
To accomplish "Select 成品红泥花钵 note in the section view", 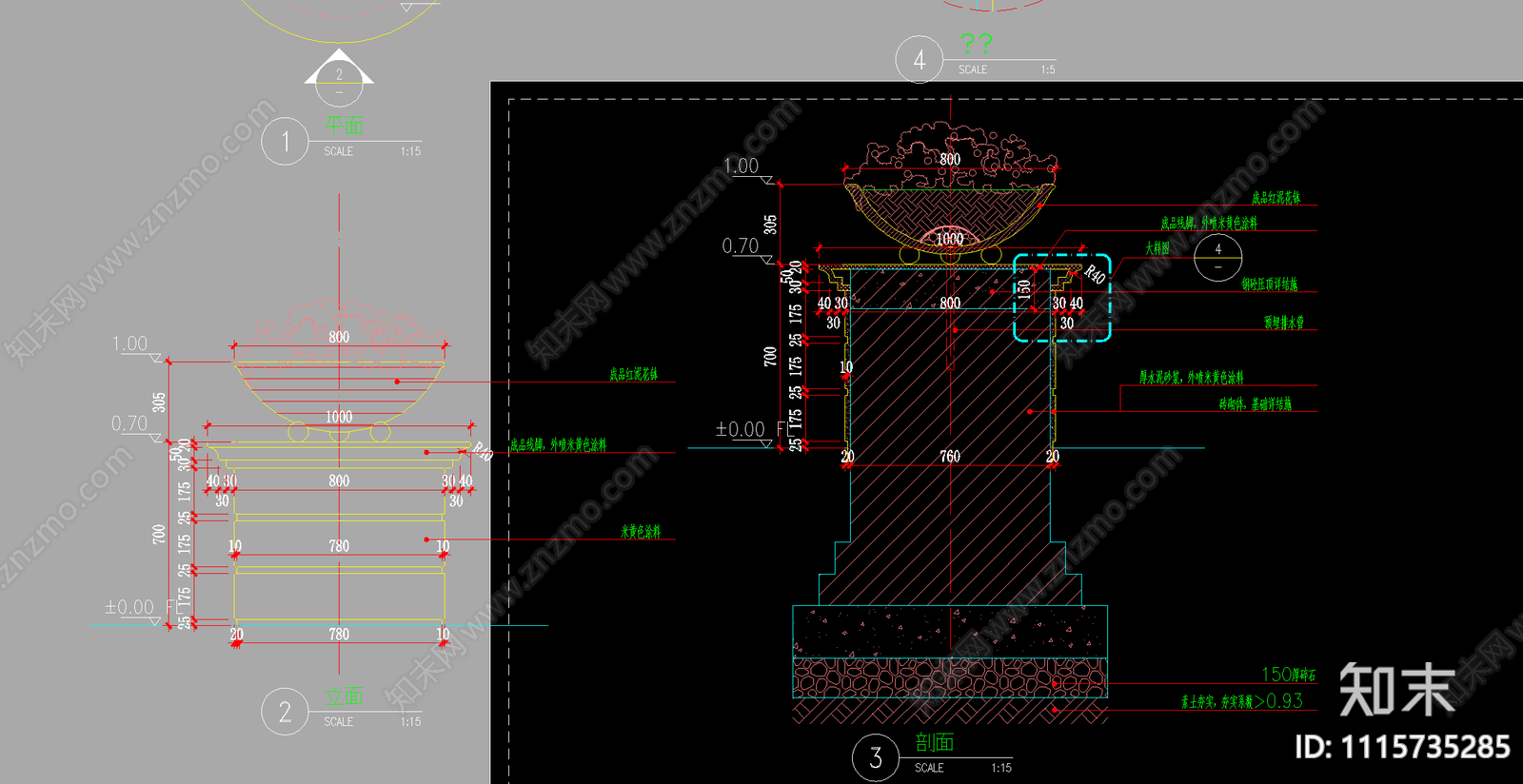I will point(1276,198).
